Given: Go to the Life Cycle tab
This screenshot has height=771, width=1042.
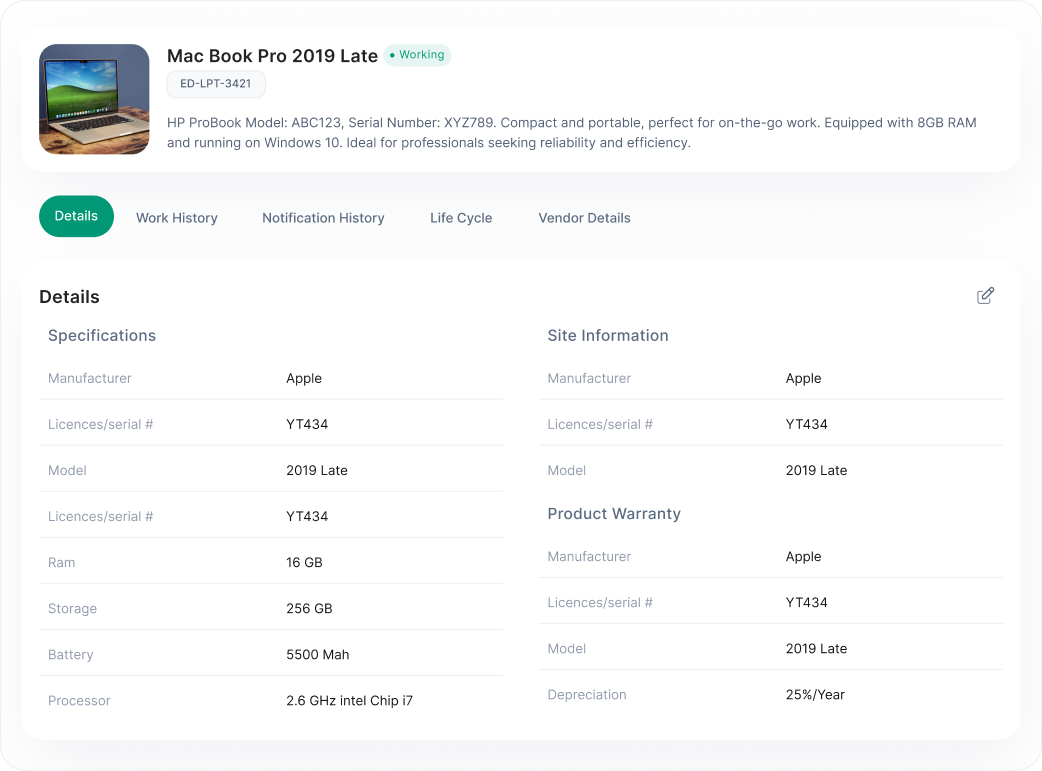Looking at the screenshot, I should tap(461, 218).
